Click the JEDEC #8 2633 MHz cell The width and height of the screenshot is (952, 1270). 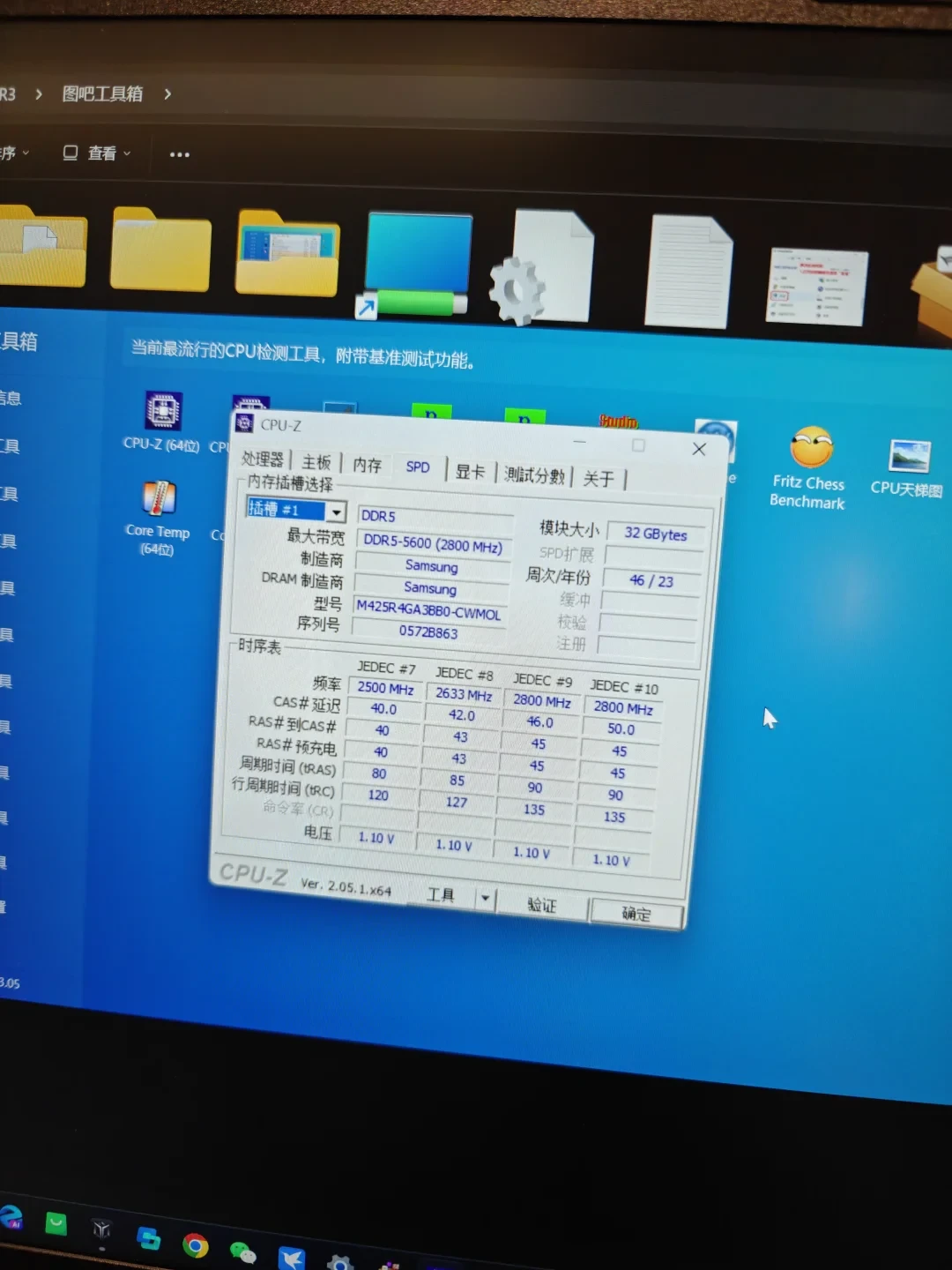463,694
